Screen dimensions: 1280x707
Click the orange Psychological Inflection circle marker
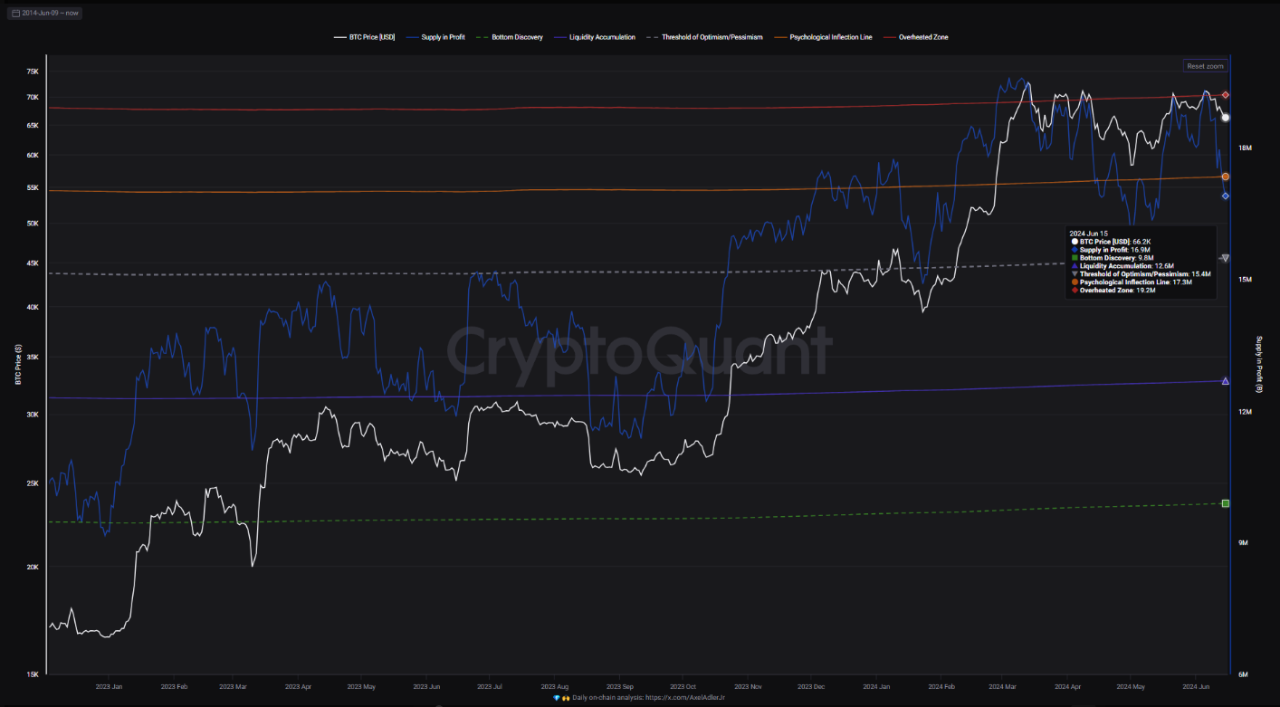pyautogui.click(x=1224, y=176)
